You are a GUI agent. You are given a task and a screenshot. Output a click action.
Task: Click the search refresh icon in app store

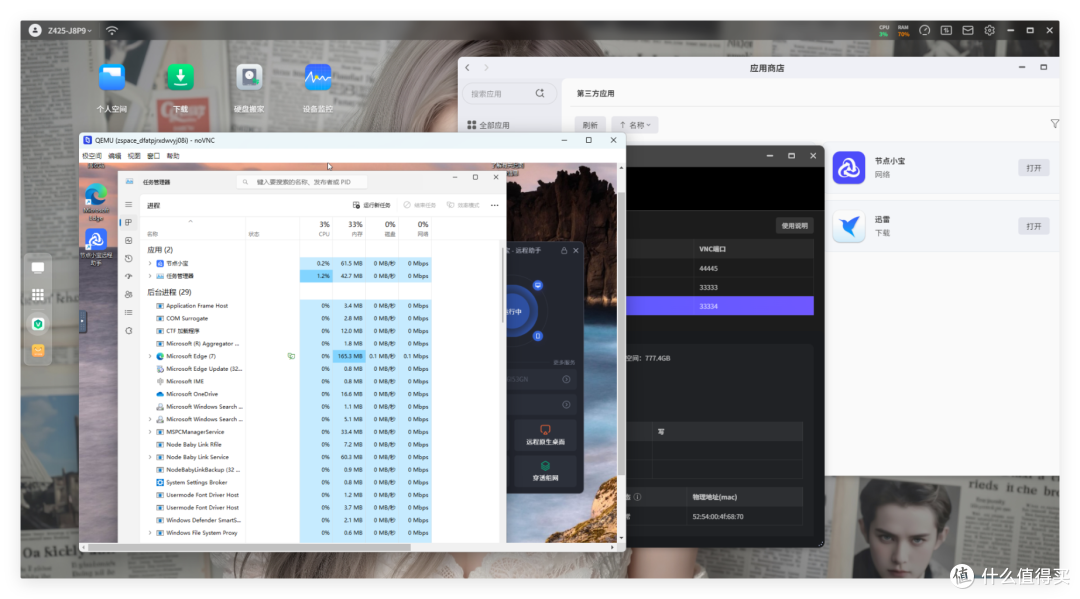tap(540, 93)
